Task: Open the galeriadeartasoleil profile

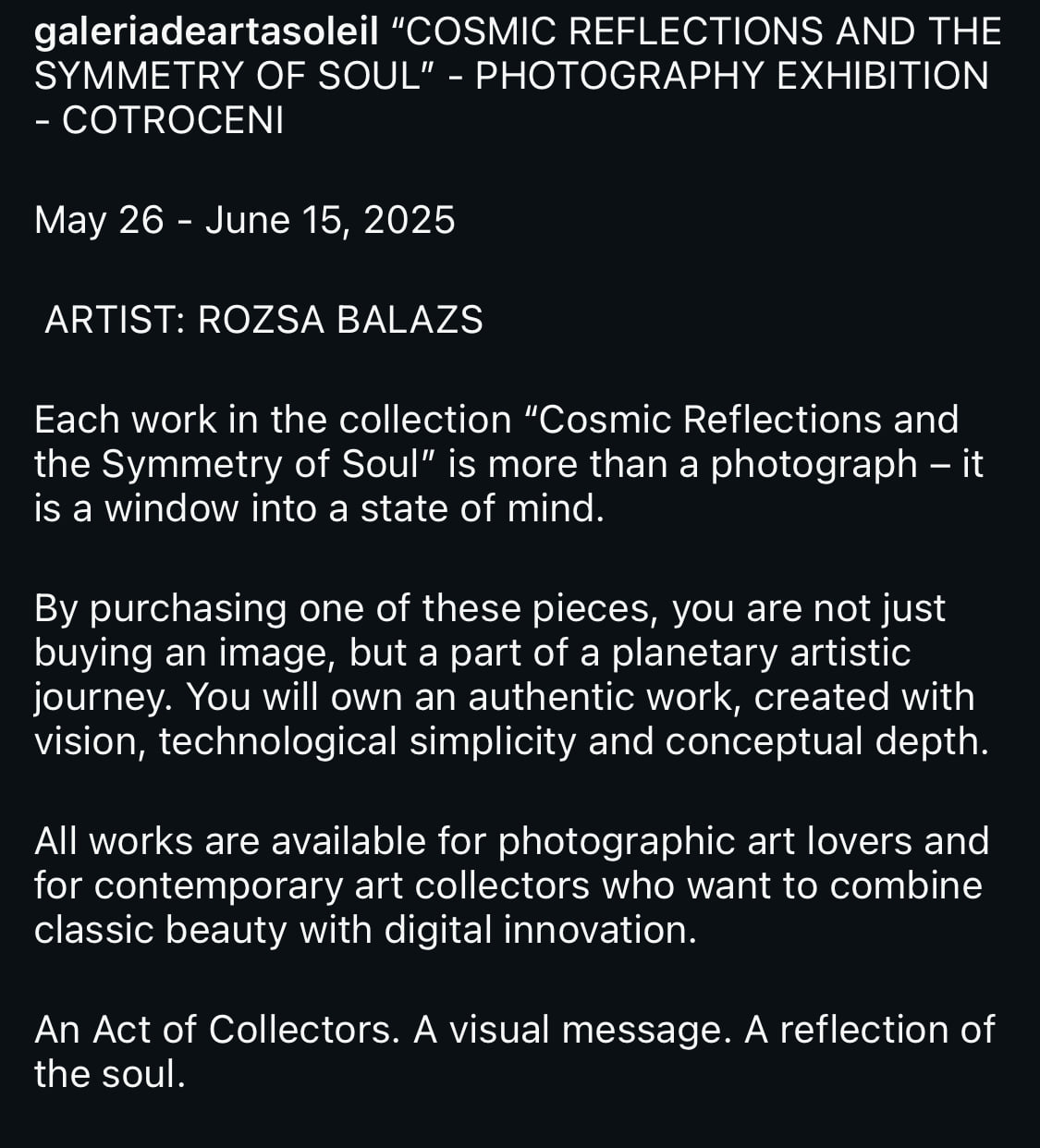Action: [x=206, y=33]
